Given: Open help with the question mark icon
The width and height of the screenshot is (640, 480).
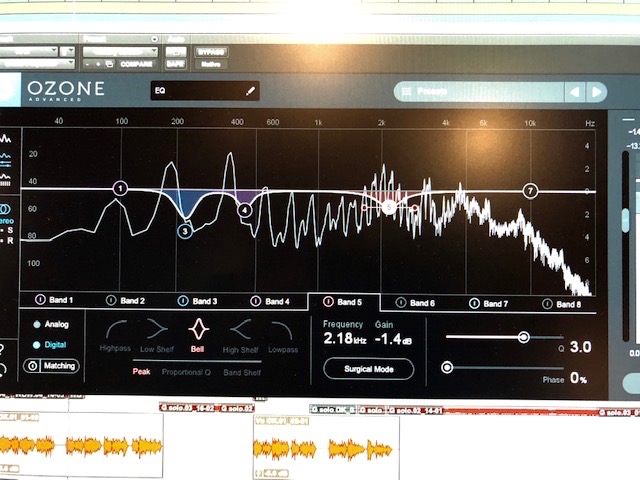Looking at the screenshot, I should [x=2, y=350].
